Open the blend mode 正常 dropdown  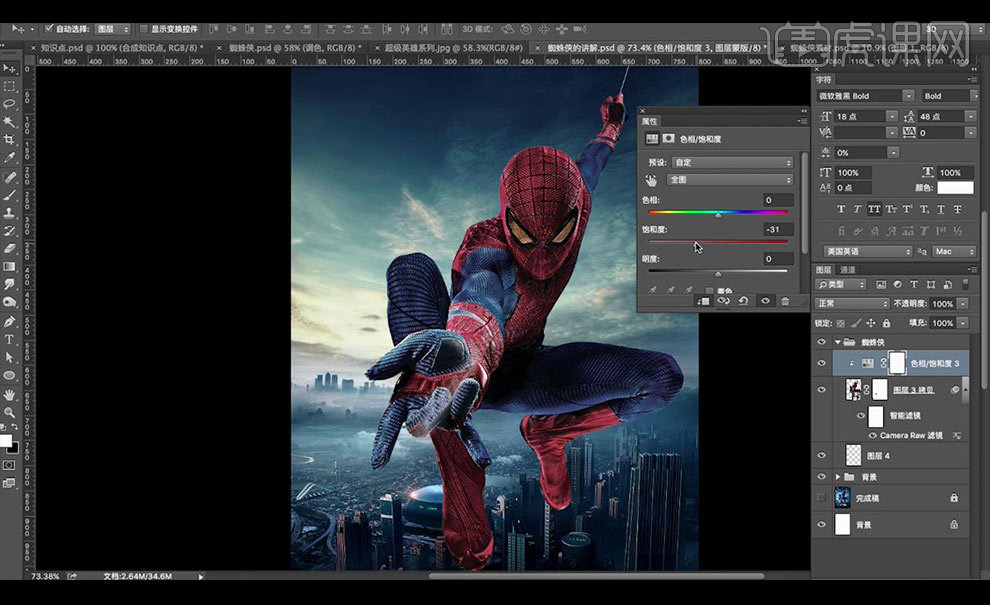(x=851, y=304)
